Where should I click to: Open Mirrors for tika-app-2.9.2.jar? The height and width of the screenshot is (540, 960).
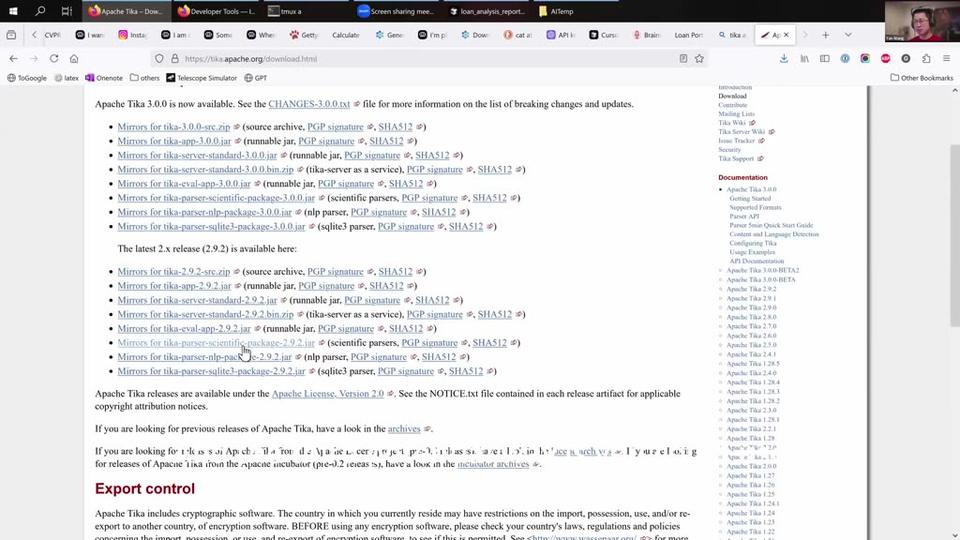[x=174, y=286]
